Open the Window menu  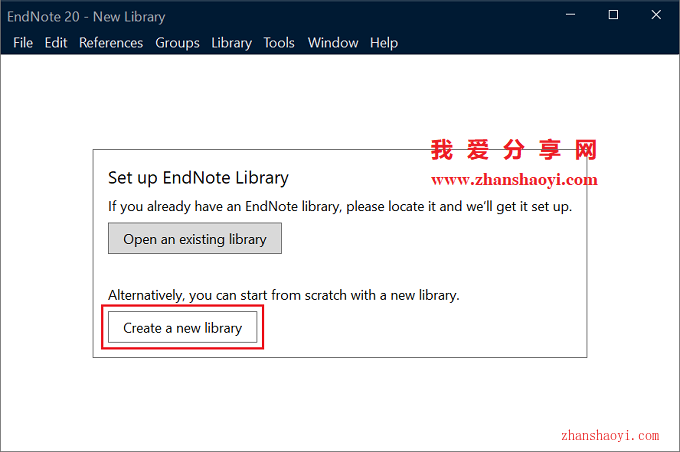pos(333,43)
